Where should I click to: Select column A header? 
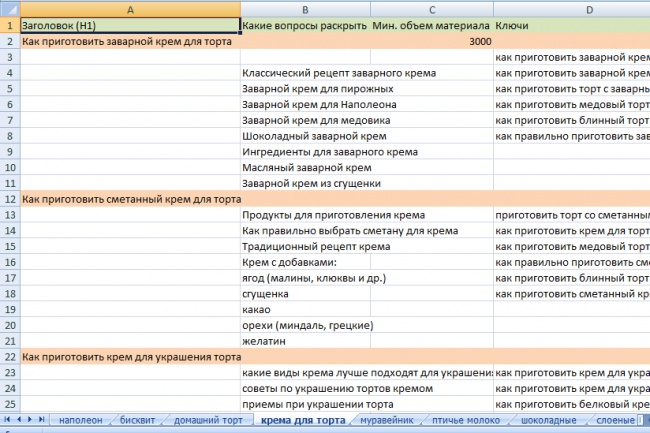pos(130,10)
